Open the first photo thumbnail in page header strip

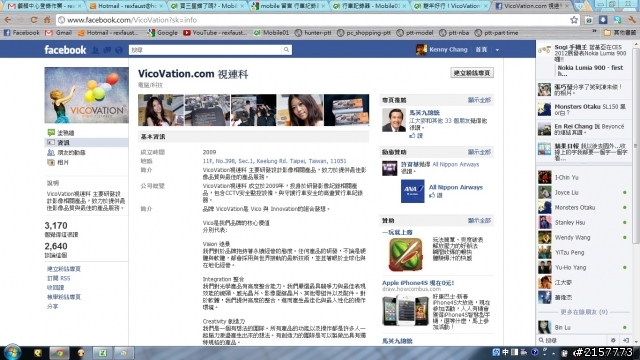point(161,110)
